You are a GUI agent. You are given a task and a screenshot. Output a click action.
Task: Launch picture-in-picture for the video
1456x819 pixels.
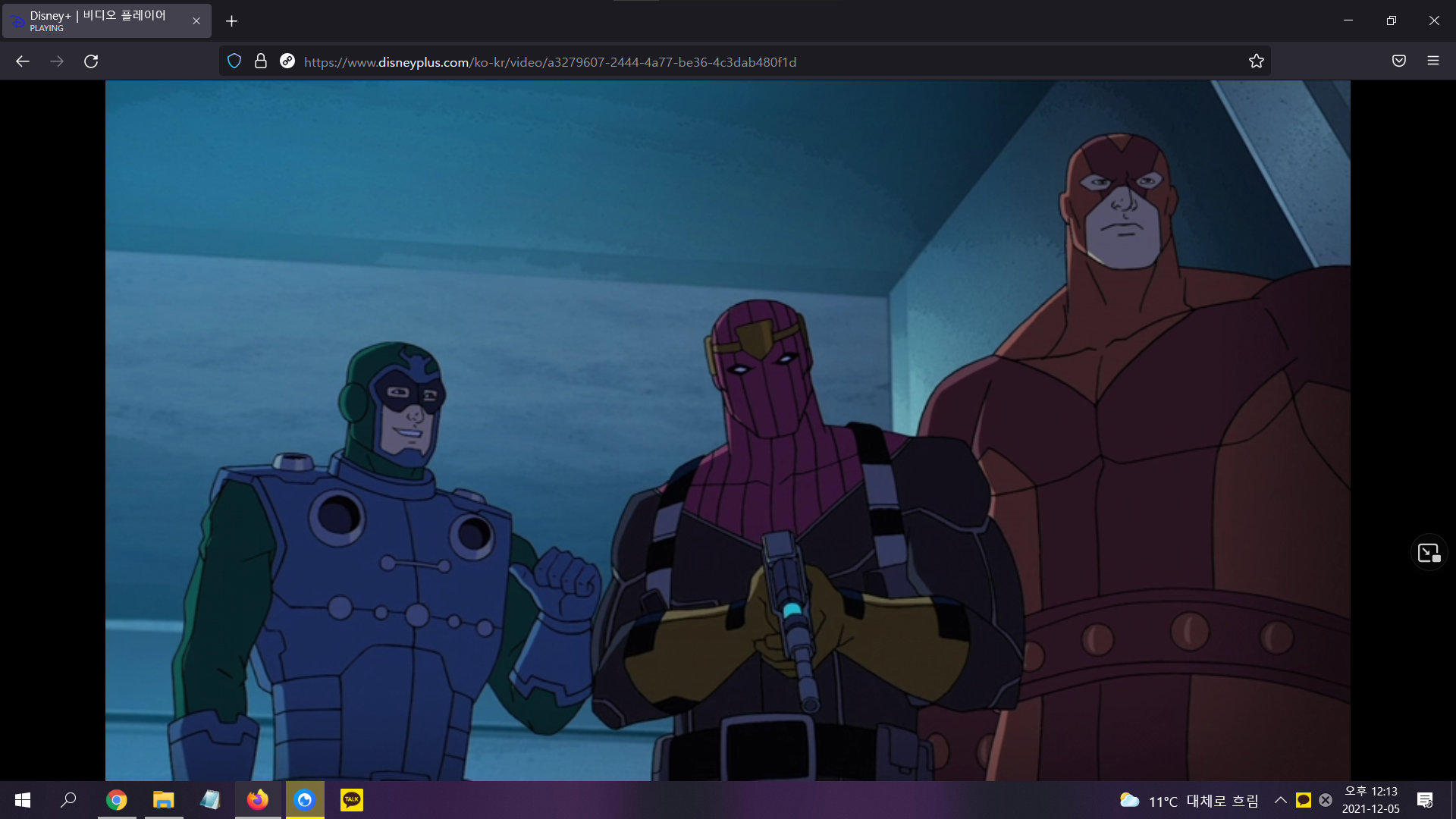[1429, 553]
